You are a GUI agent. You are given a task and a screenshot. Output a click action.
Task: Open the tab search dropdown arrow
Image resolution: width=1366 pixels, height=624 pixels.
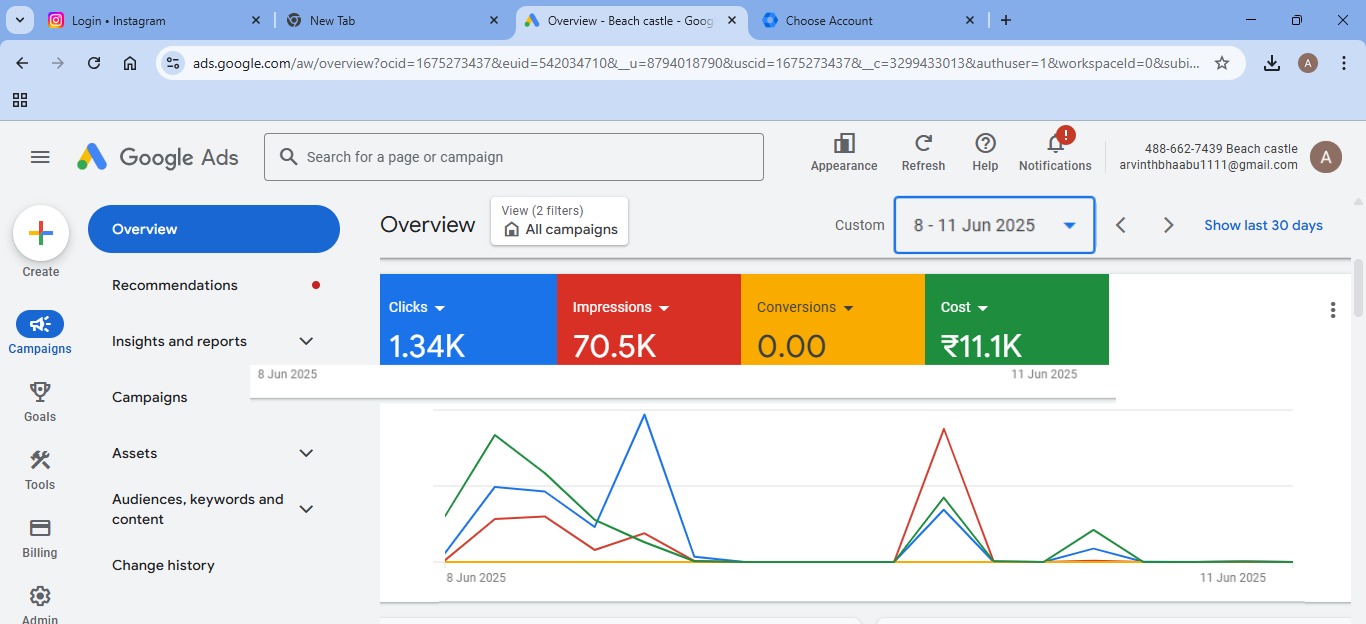point(20,20)
